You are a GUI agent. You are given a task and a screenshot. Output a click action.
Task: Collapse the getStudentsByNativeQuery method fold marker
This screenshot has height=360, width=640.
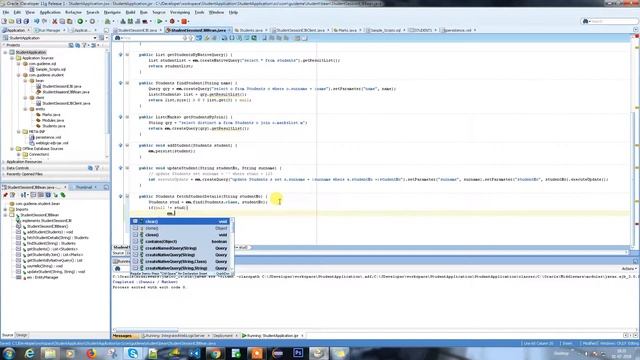[127, 55]
